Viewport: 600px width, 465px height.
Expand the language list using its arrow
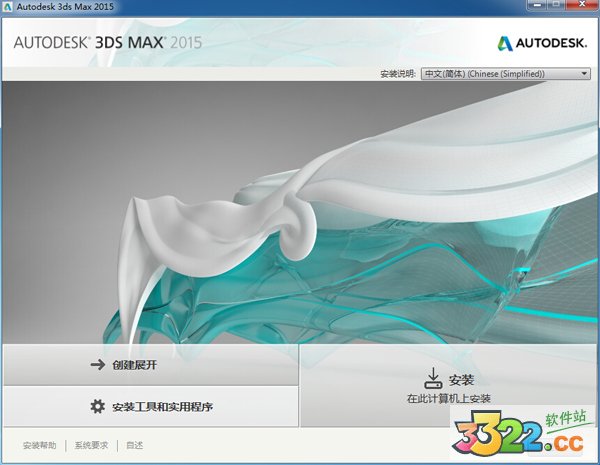click(x=584, y=74)
